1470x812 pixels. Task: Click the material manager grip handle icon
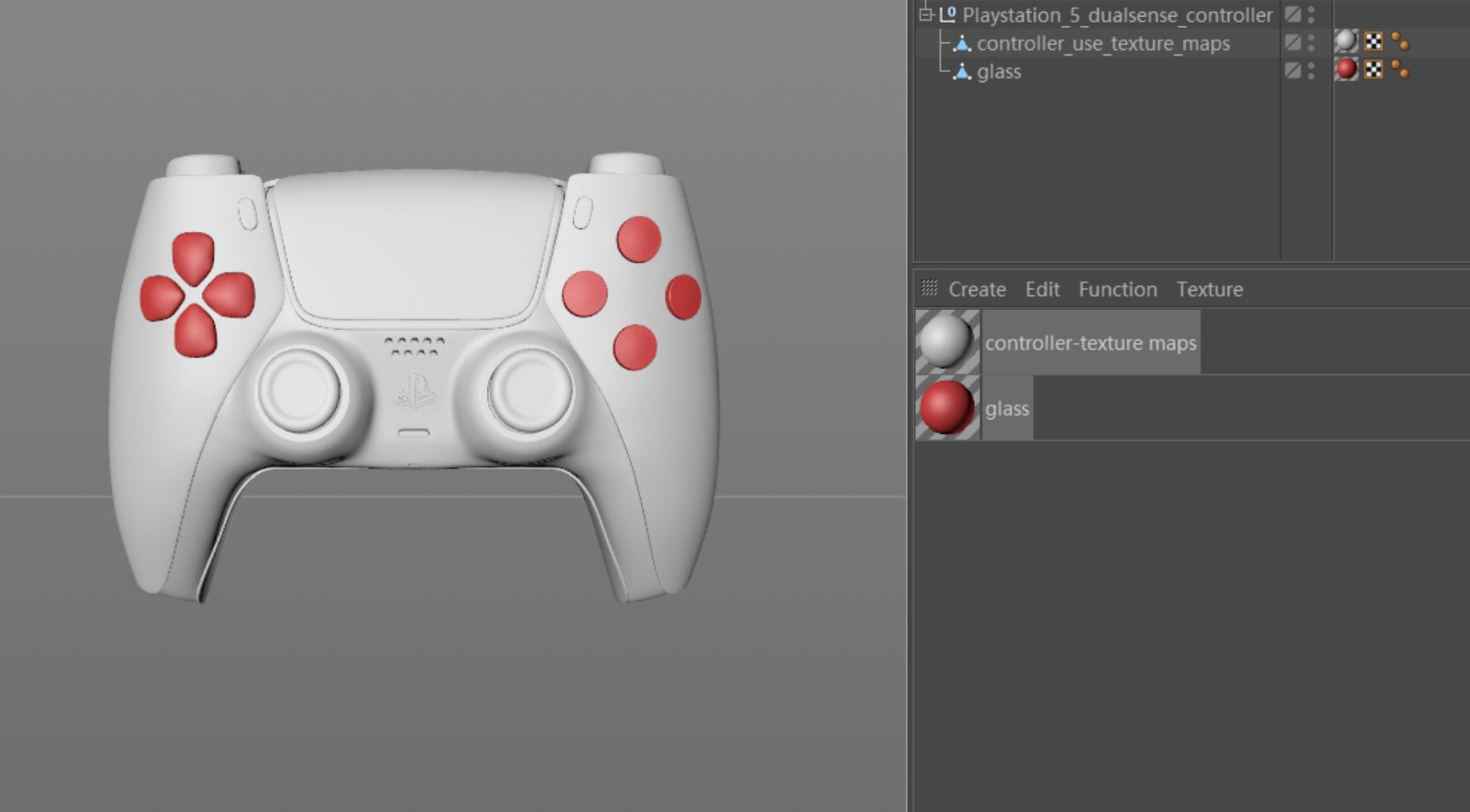[x=929, y=288]
